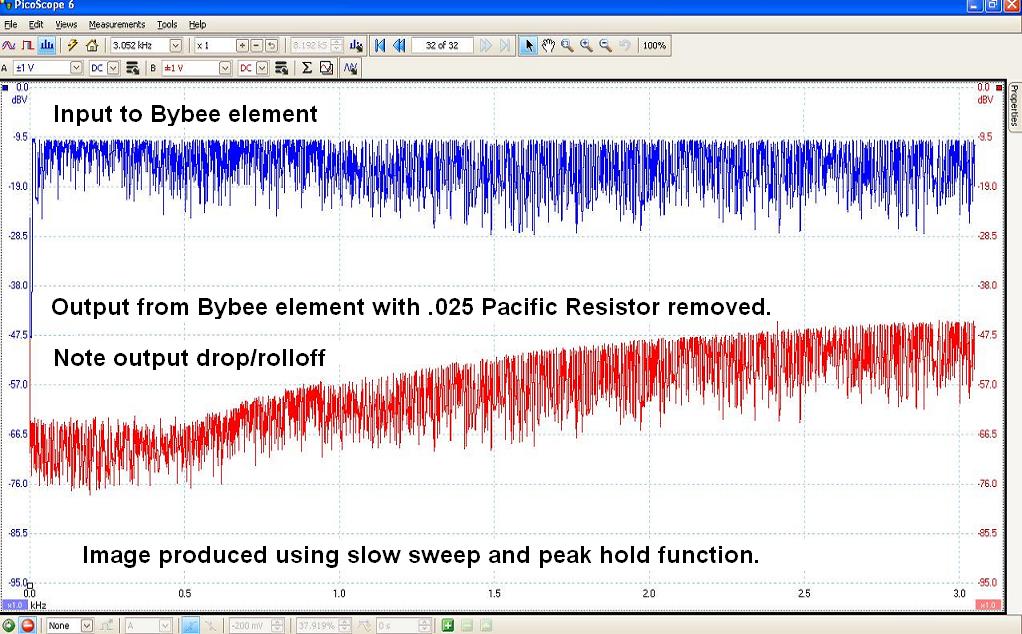Open Channel B options icon
This screenshot has height=634, width=1022.
(x=281, y=68)
